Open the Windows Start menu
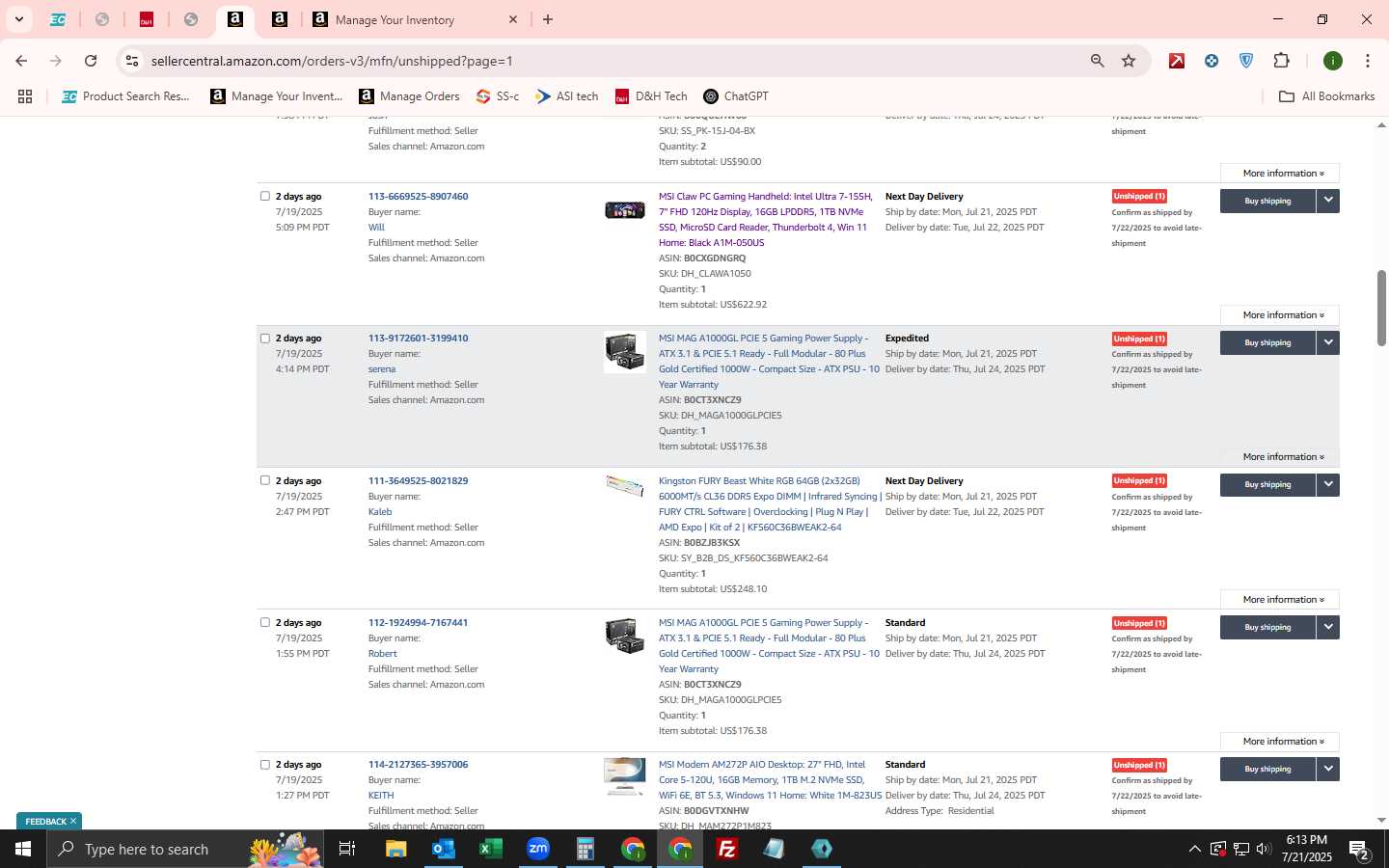 tap(23, 849)
